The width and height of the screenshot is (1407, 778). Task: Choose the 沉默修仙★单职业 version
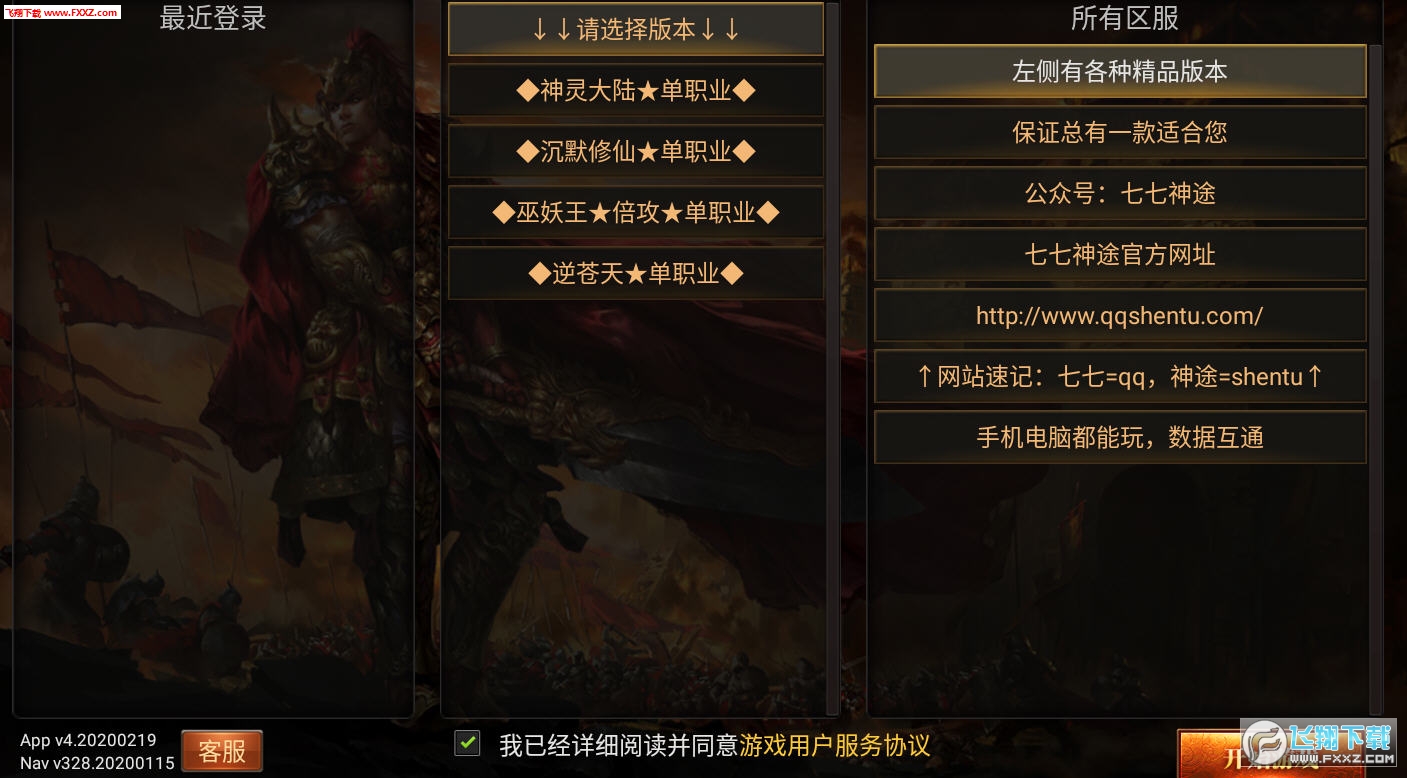coord(636,151)
